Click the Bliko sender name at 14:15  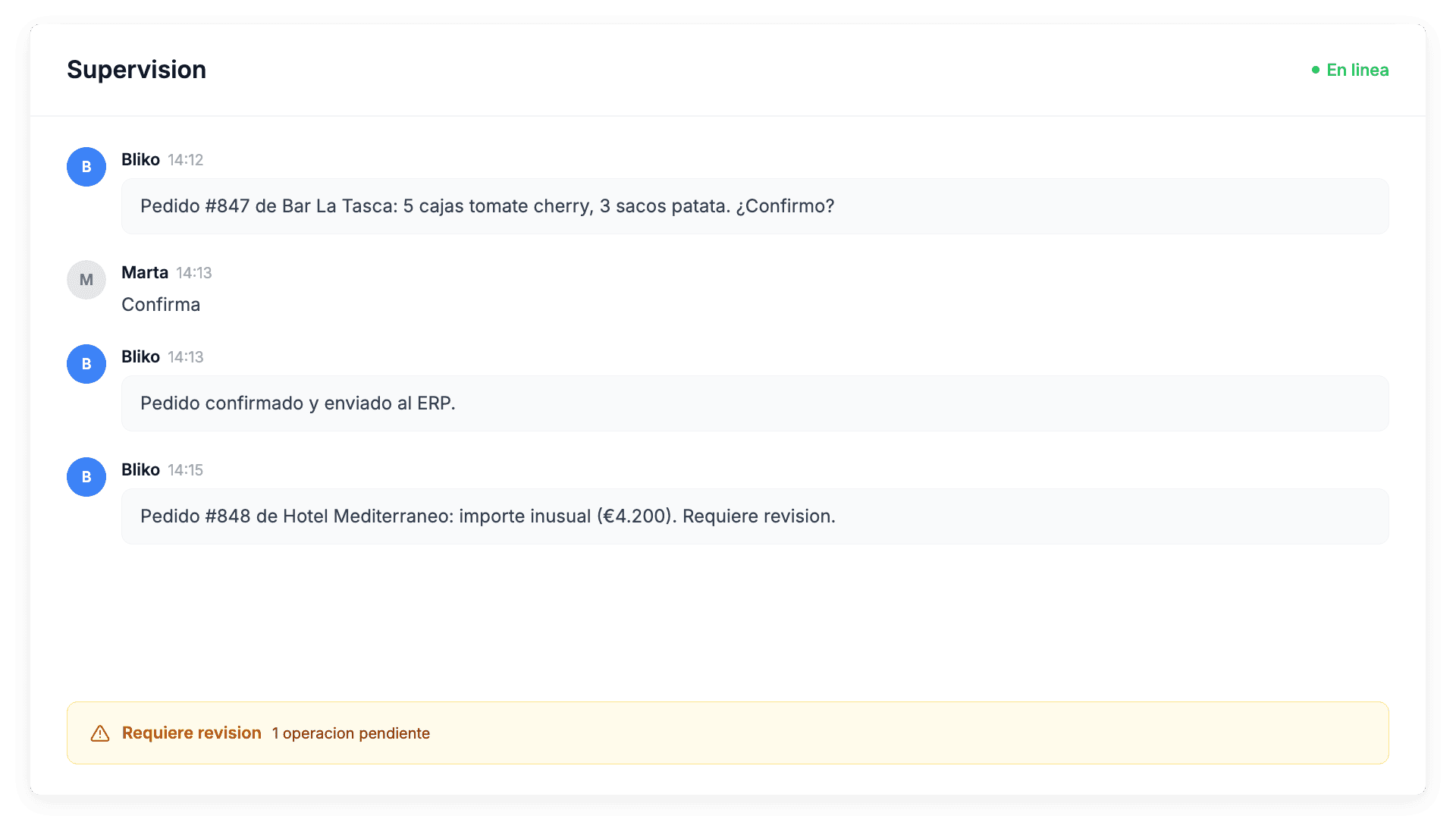pos(140,470)
